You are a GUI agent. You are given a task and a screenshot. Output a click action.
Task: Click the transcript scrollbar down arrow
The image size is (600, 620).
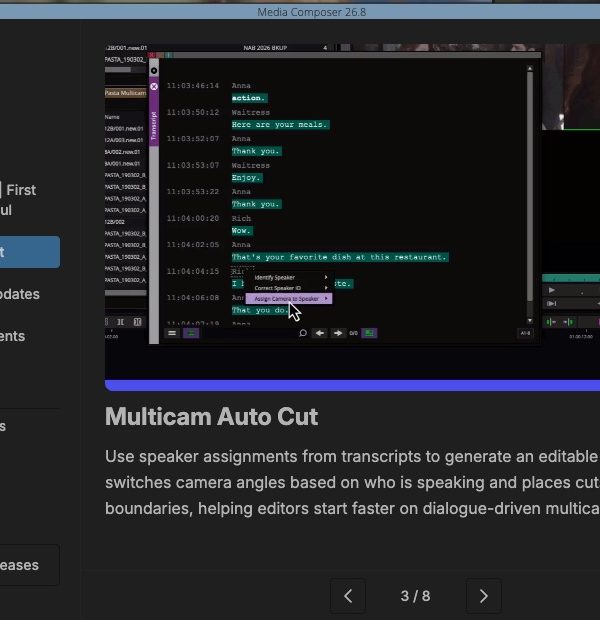pyautogui.click(x=530, y=321)
